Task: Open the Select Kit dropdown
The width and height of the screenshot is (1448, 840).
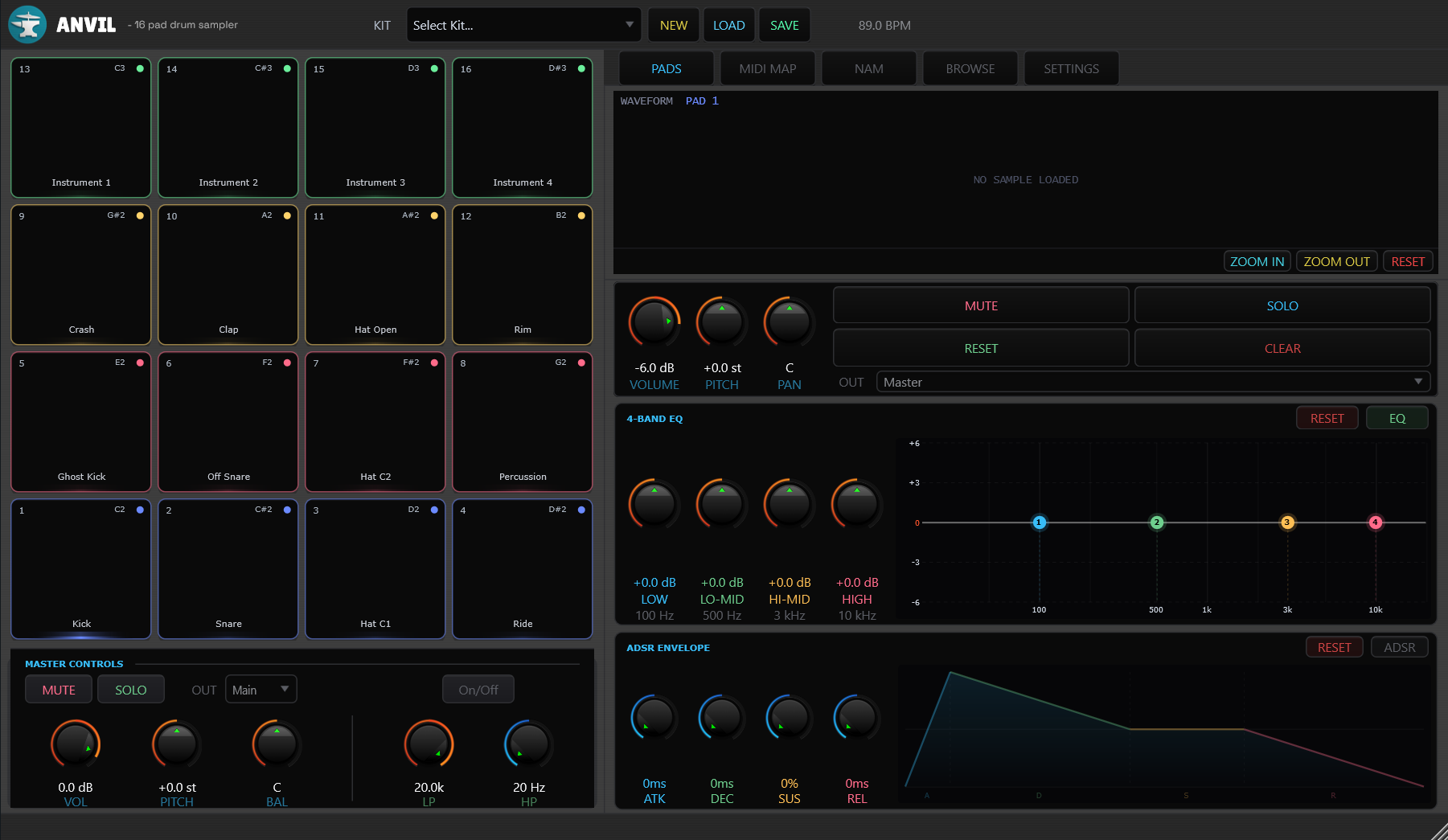Action: pyautogui.click(x=523, y=25)
